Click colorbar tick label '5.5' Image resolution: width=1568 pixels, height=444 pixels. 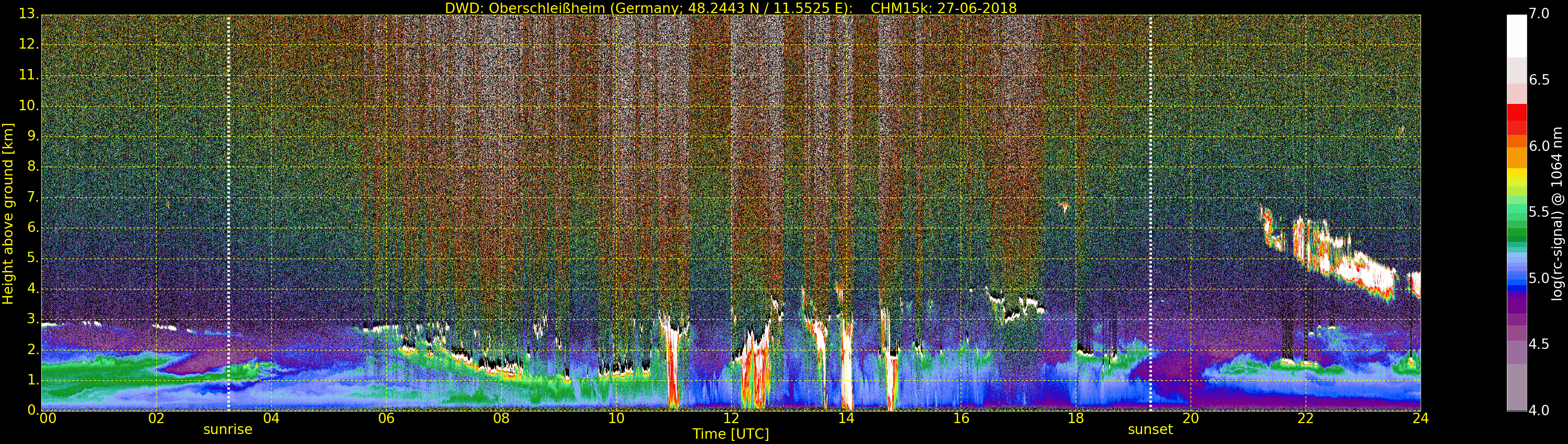[x=1539, y=212]
